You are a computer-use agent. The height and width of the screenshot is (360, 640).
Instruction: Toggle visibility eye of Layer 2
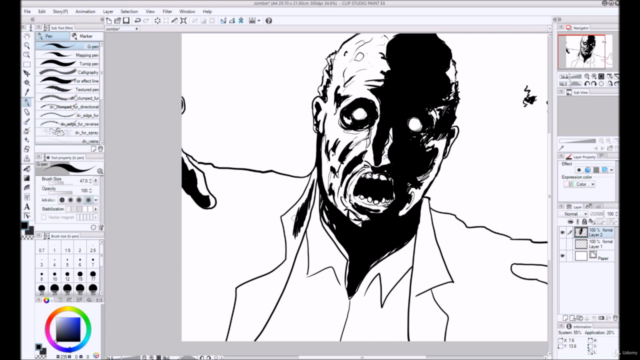coord(562,232)
